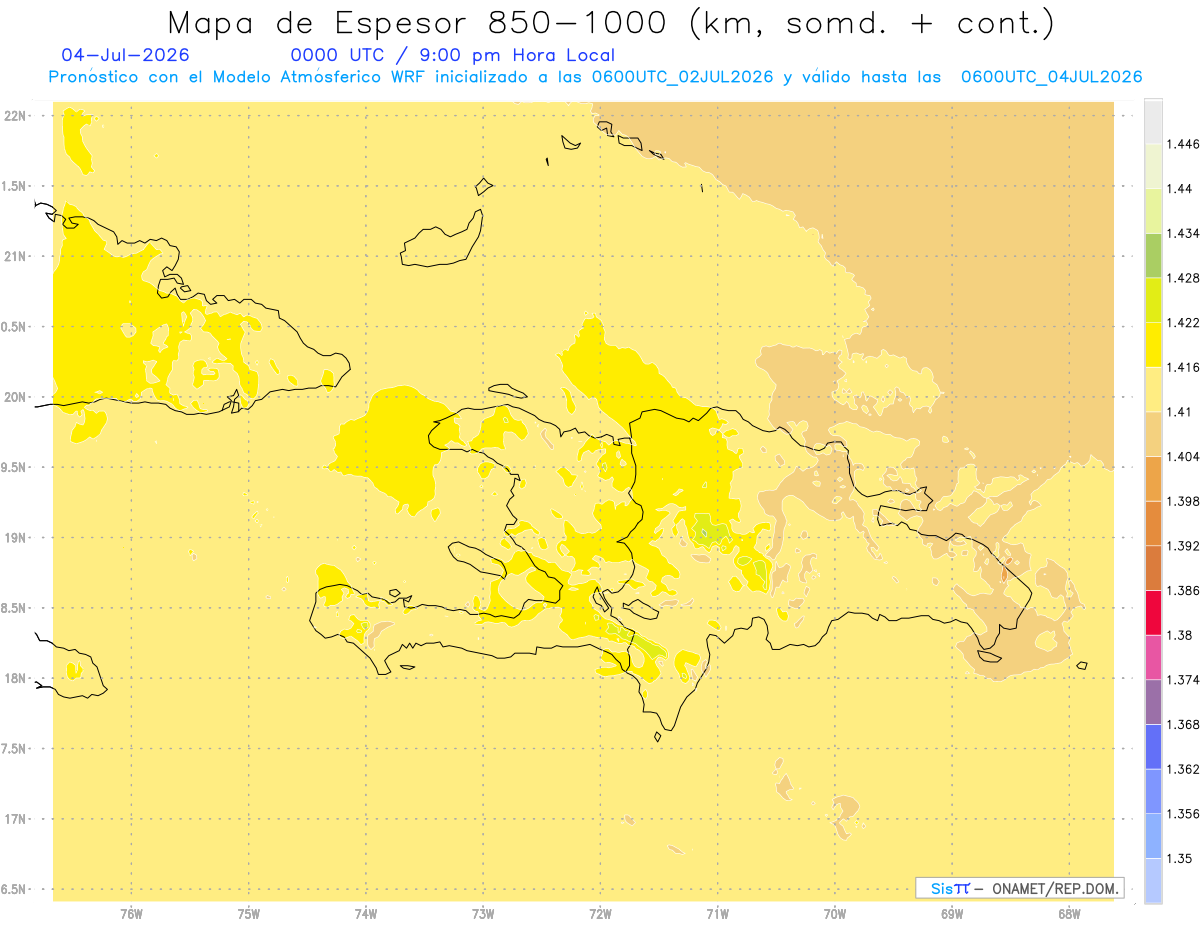Click the "70W" longitude axis label
Screen dimensions: 1200x927
pos(835,913)
